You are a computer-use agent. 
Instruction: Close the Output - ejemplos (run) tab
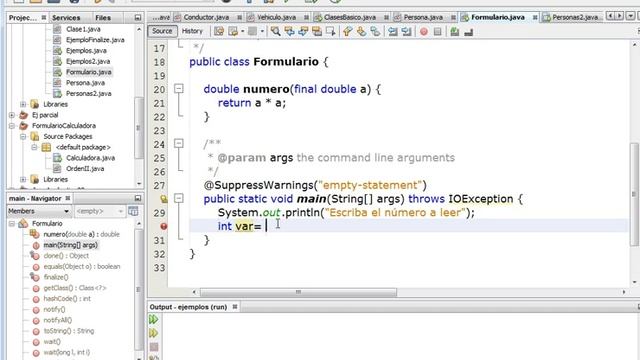point(235,307)
